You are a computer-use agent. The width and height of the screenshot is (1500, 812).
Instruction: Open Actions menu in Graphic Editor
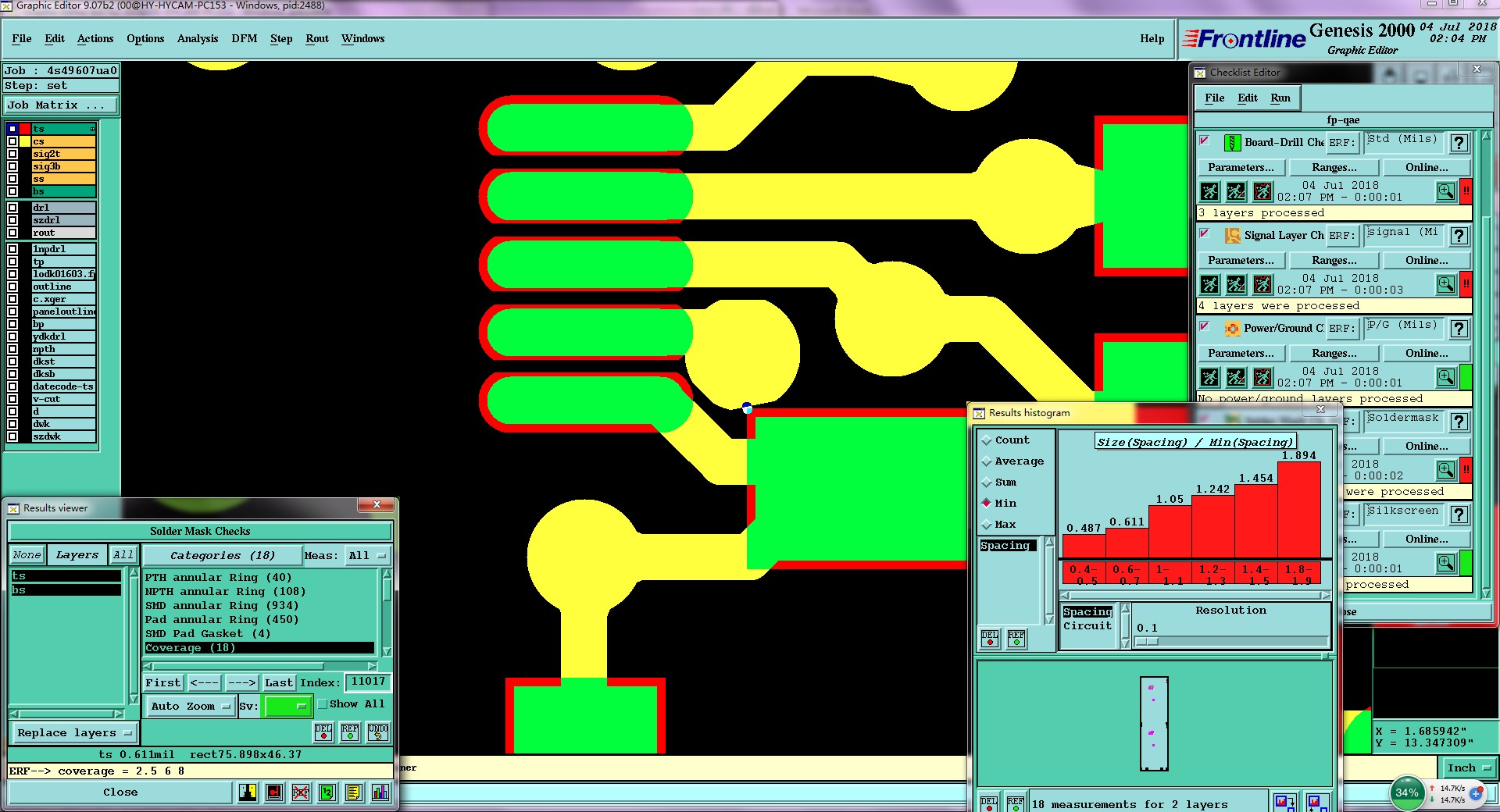tap(95, 38)
